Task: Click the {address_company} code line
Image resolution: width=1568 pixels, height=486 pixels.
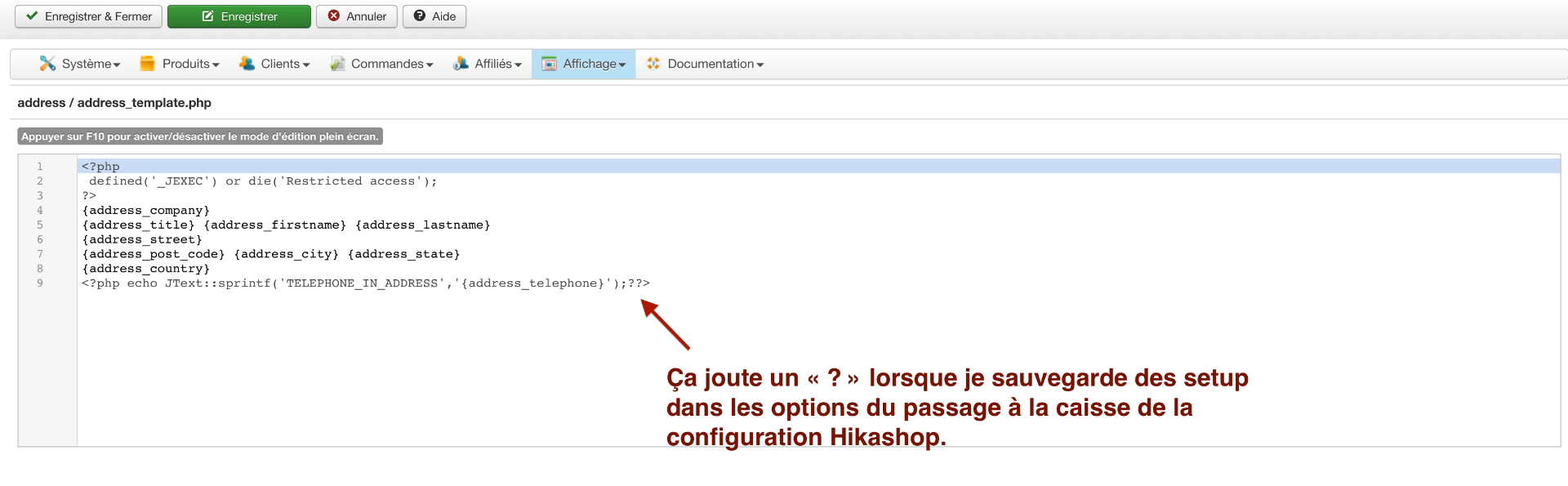Action: click(146, 211)
